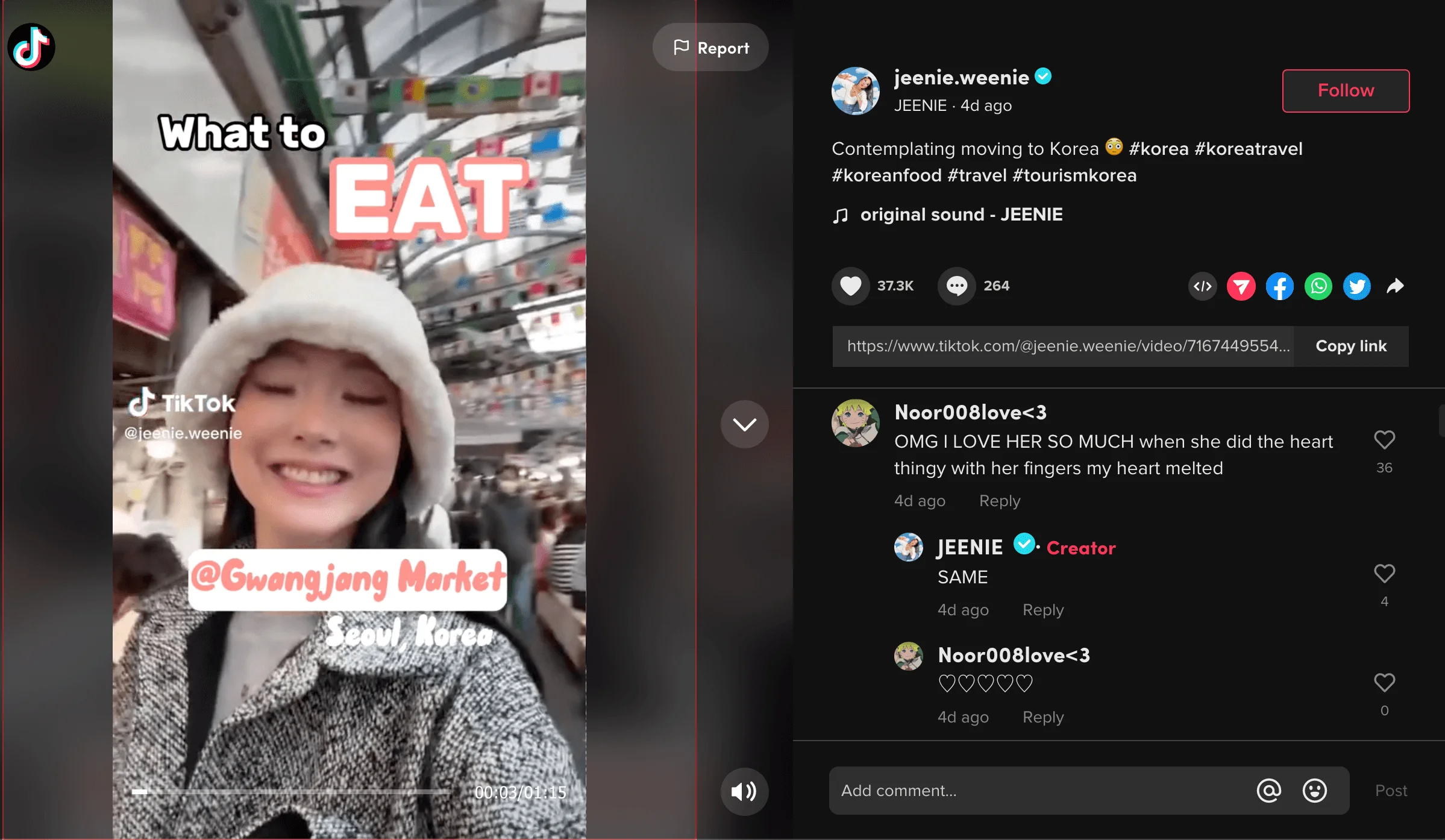This screenshot has width=1445, height=840.
Task: Click the more share options icon
Action: 1396,286
